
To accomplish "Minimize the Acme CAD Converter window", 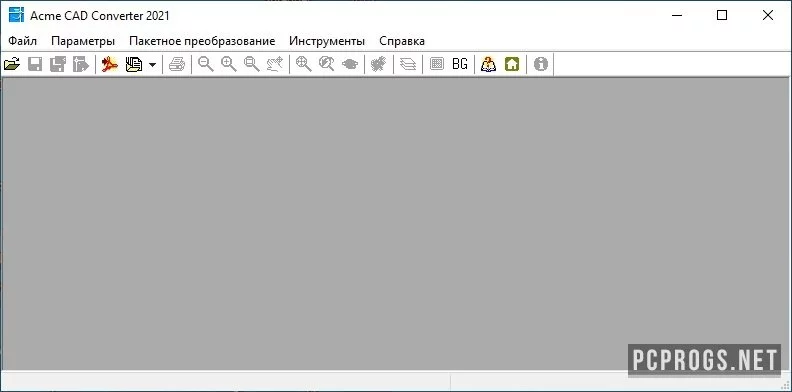I will (x=677, y=16).
